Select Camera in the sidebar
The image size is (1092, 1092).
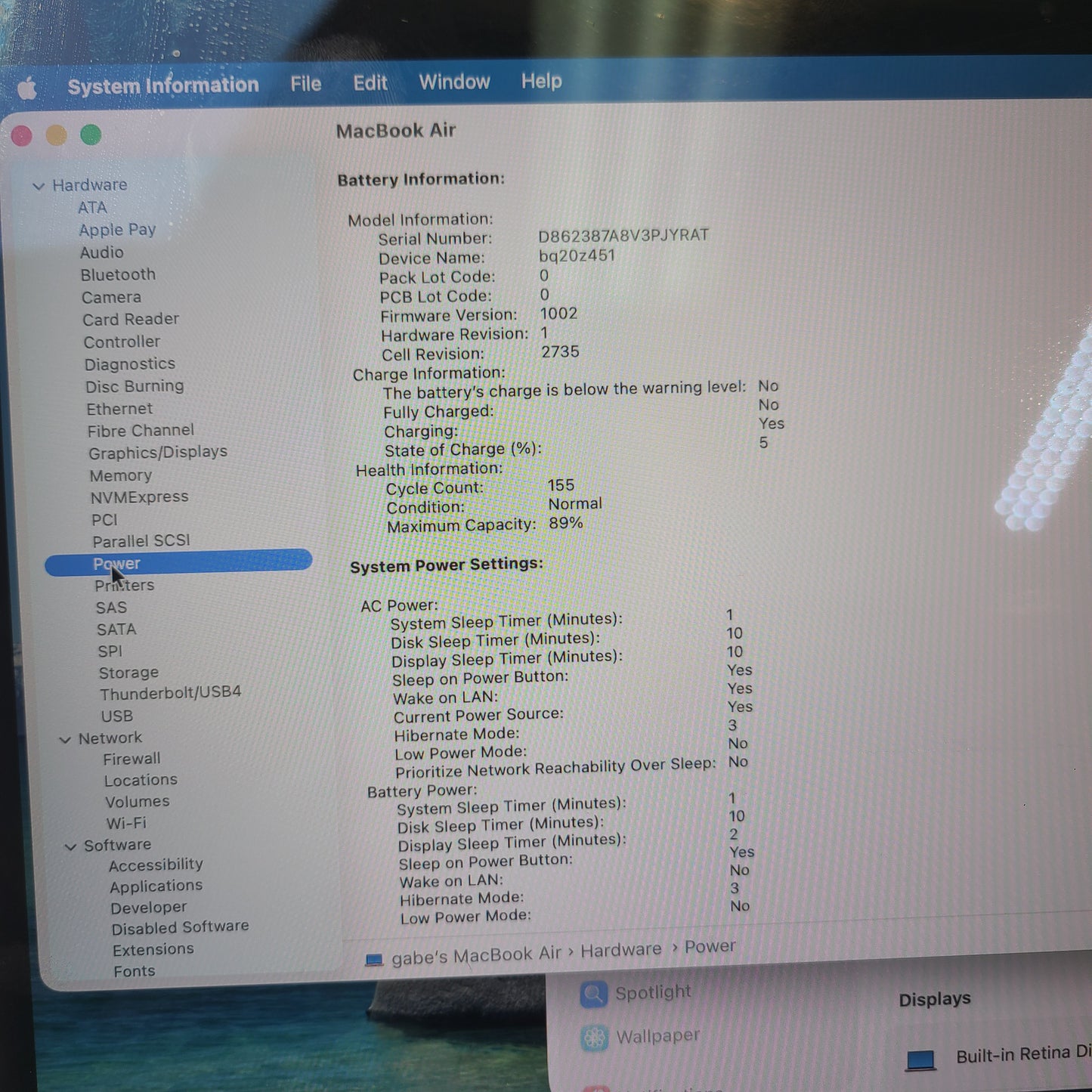pos(111,297)
